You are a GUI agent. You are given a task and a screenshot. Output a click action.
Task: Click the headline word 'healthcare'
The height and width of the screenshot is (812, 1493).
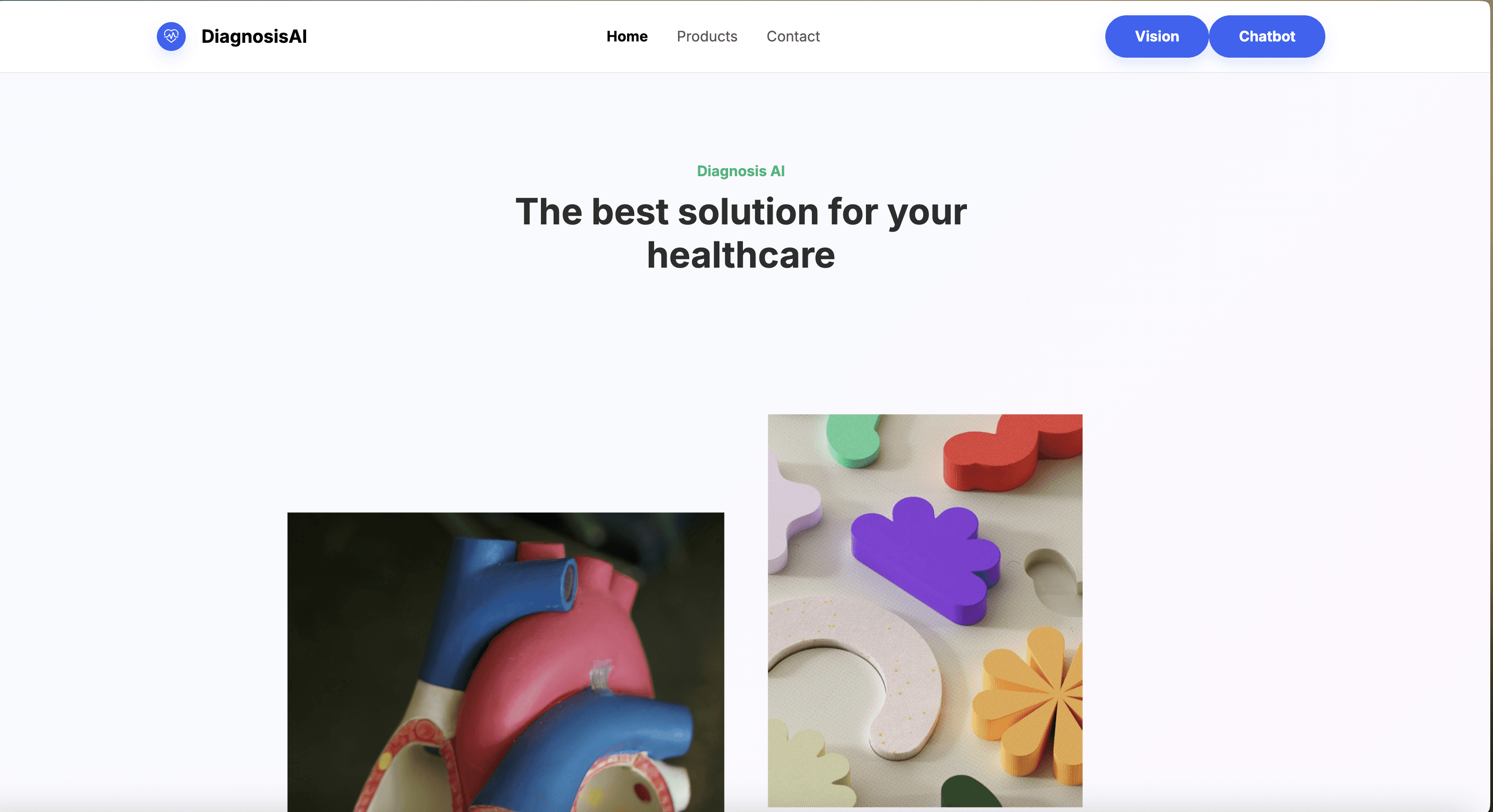pos(741,255)
